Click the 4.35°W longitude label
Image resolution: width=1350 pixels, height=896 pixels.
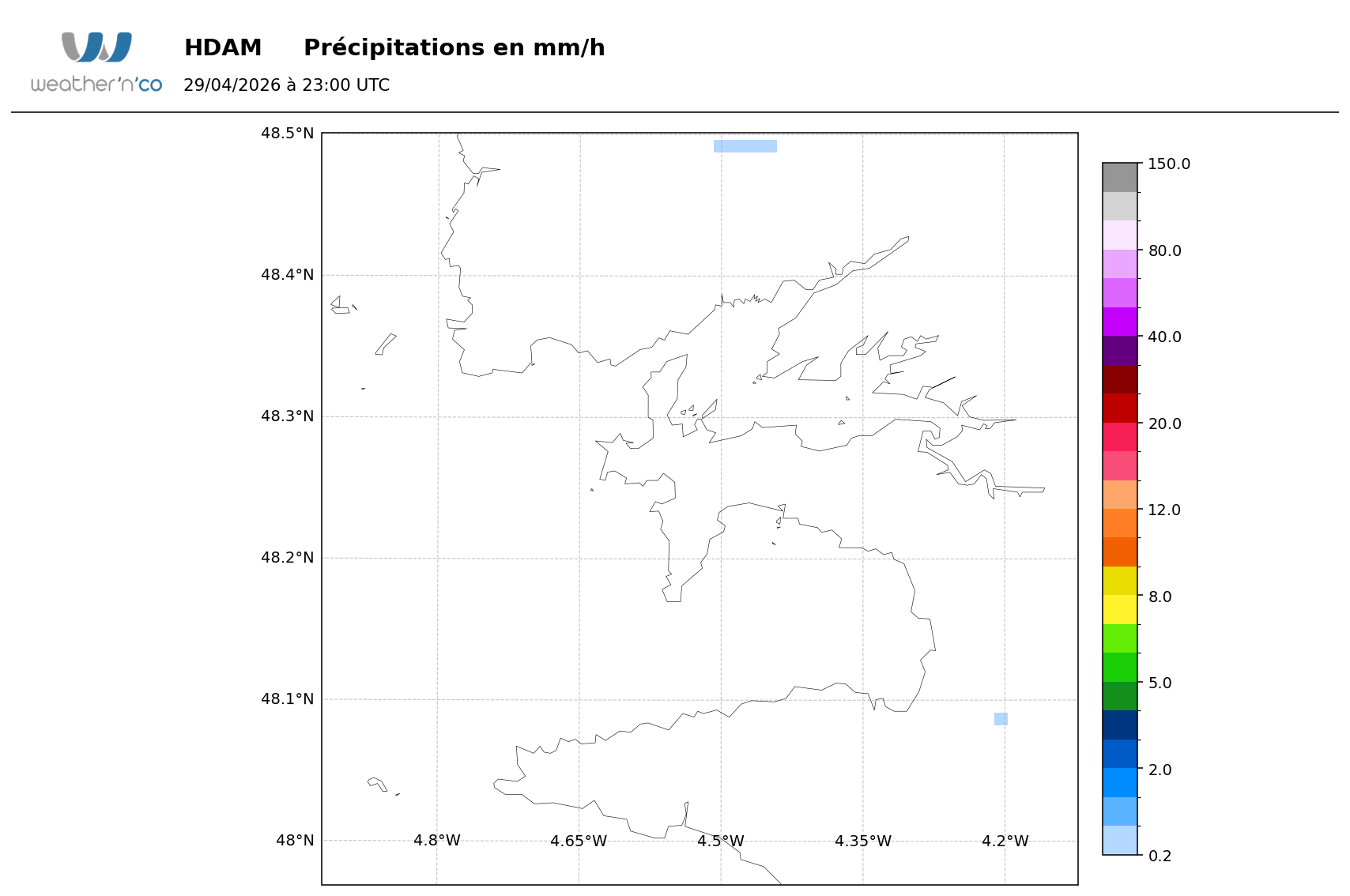863,841
